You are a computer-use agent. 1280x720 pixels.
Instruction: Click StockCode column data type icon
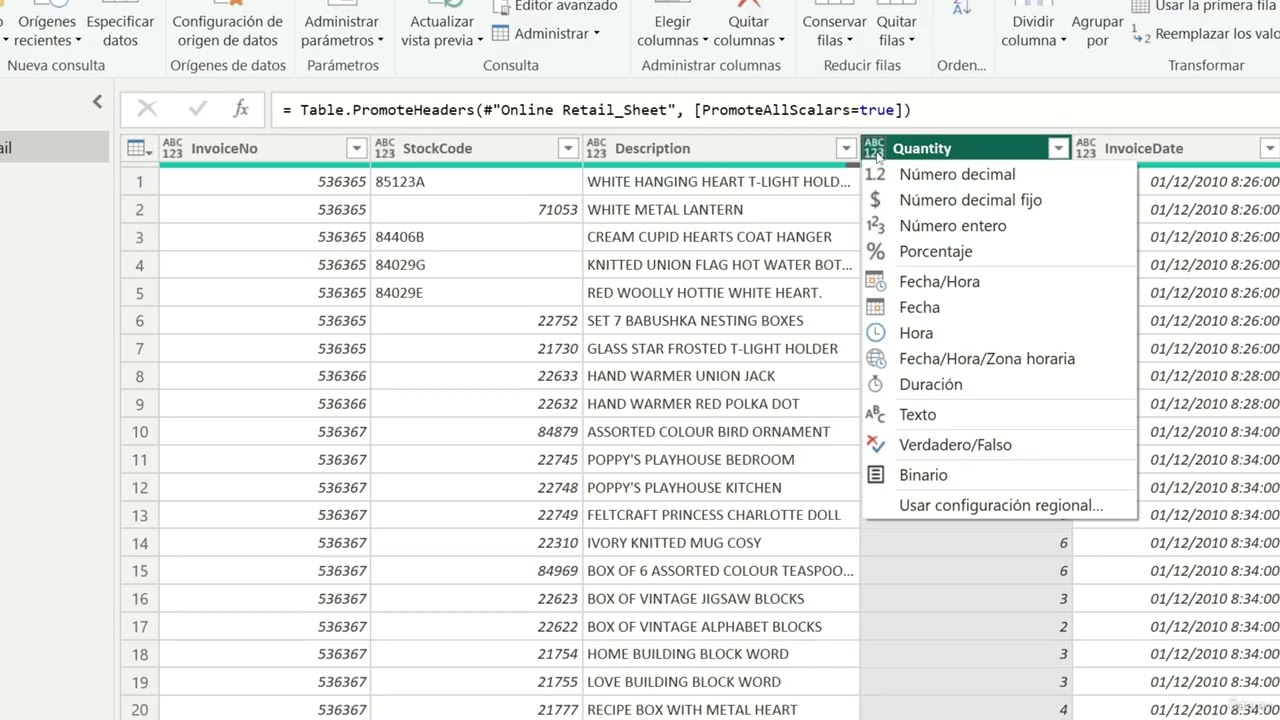384,148
